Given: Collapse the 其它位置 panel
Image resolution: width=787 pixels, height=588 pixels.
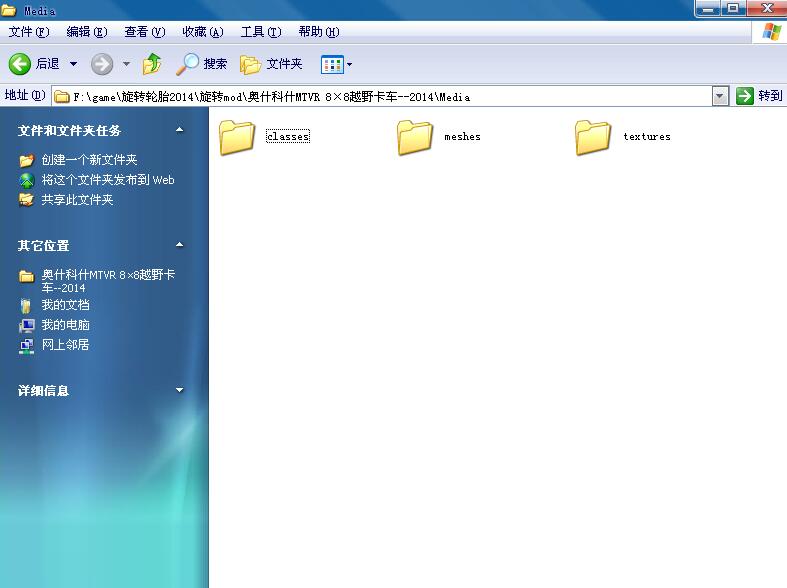Looking at the screenshot, I should pyautogui.click(x=179, y=245).
